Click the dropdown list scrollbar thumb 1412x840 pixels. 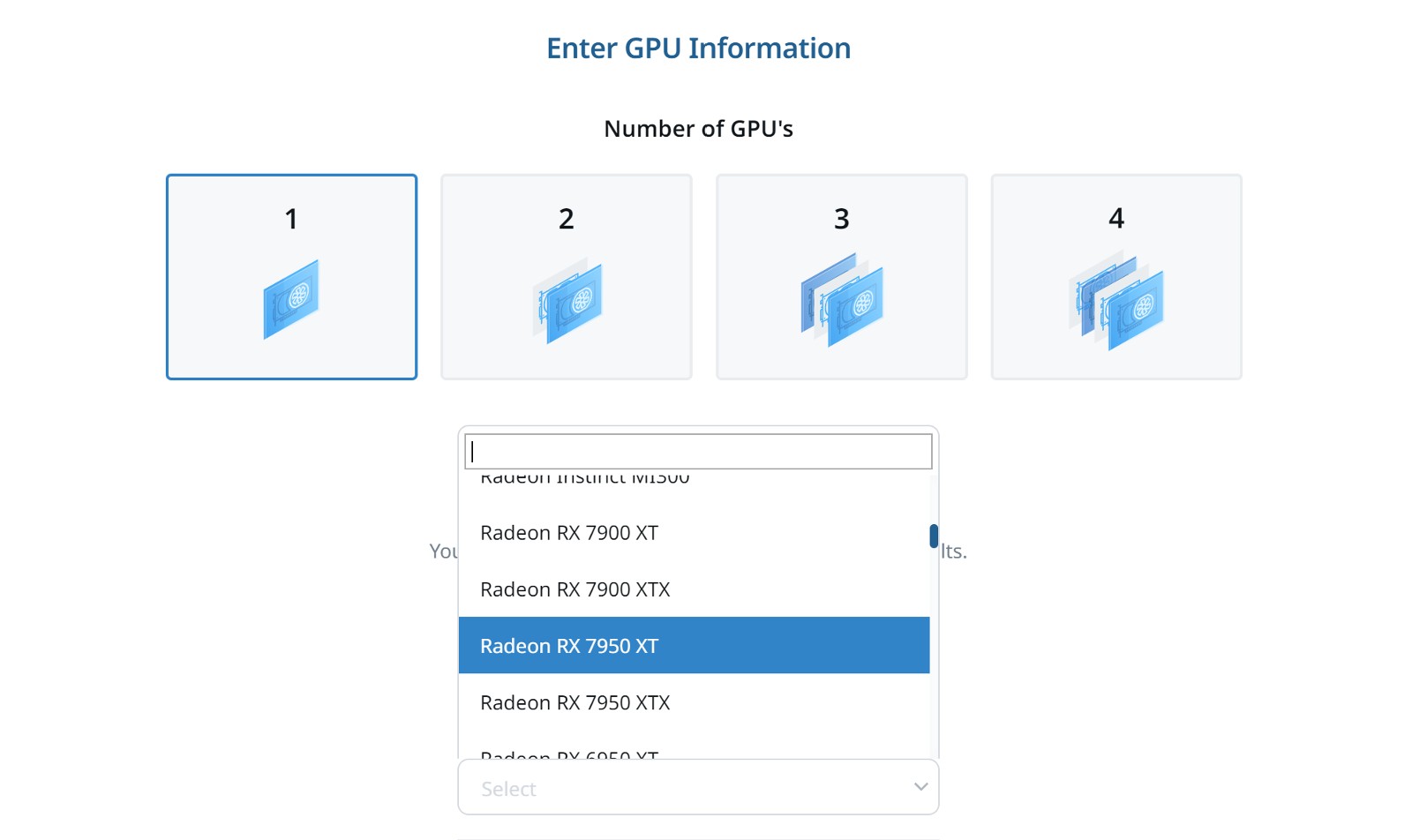pyautogui.click(x=934, y=536)
